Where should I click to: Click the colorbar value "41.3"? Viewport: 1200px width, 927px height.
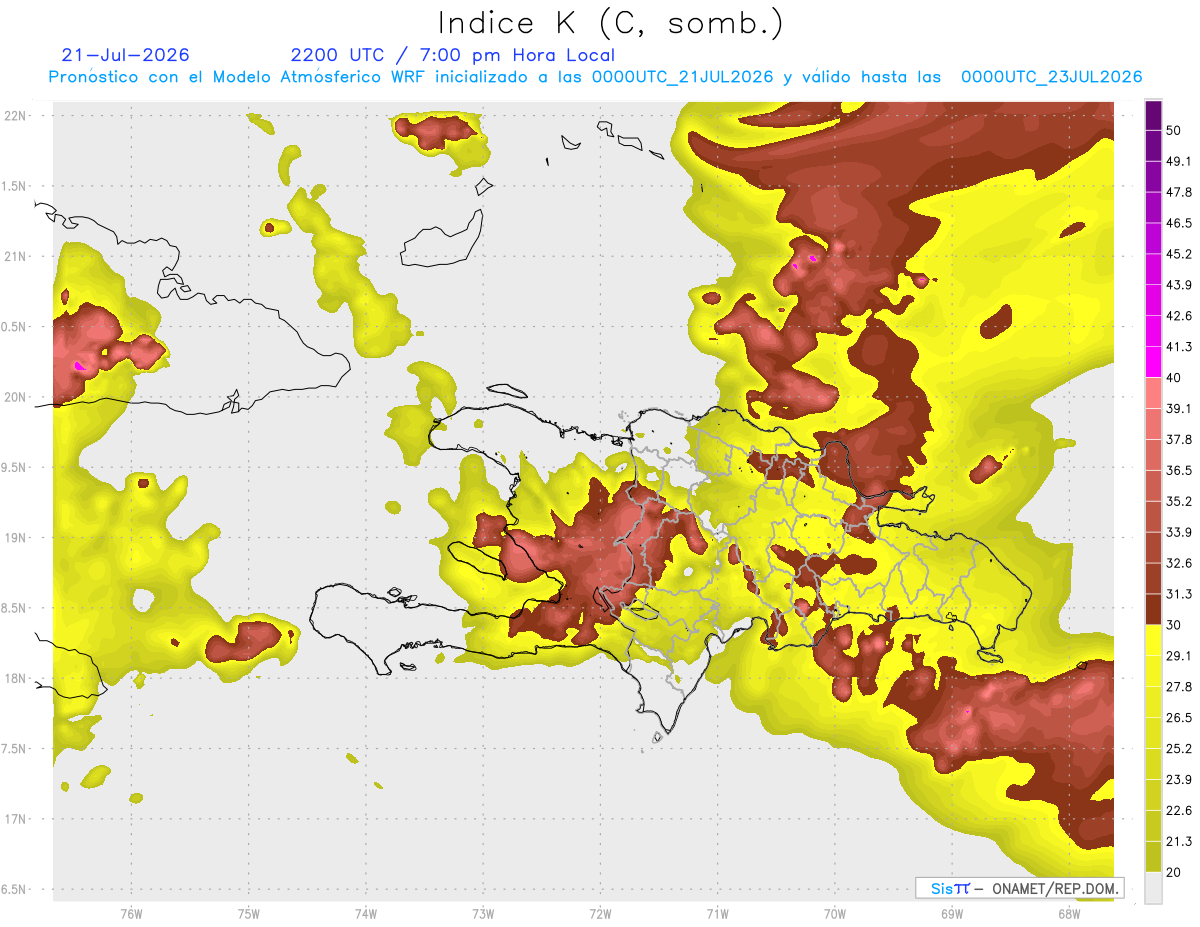pyautogui.click(x=1179, y=347)
